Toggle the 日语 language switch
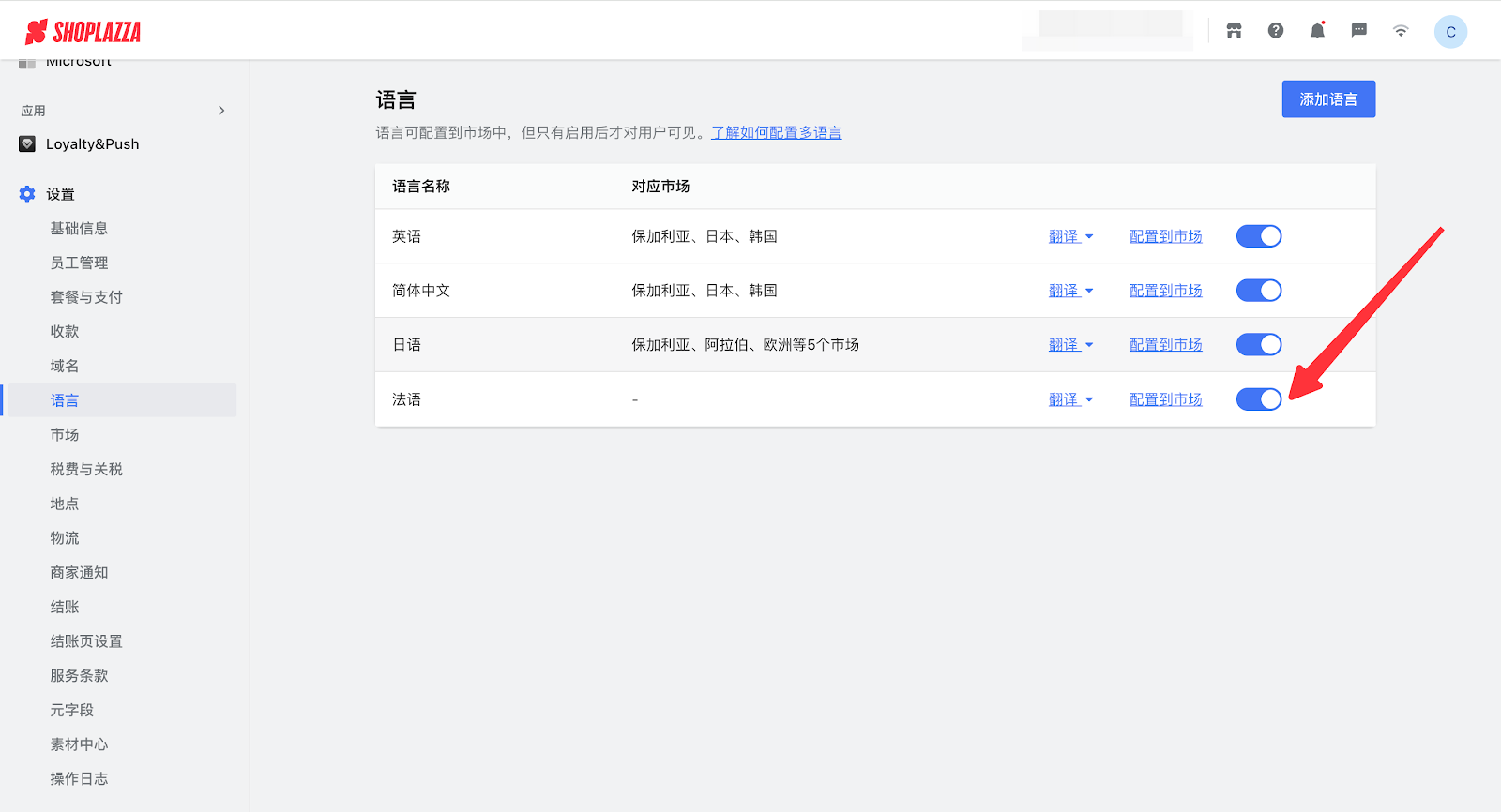This screenshot has height=812, width=1501. (1258, 345)
